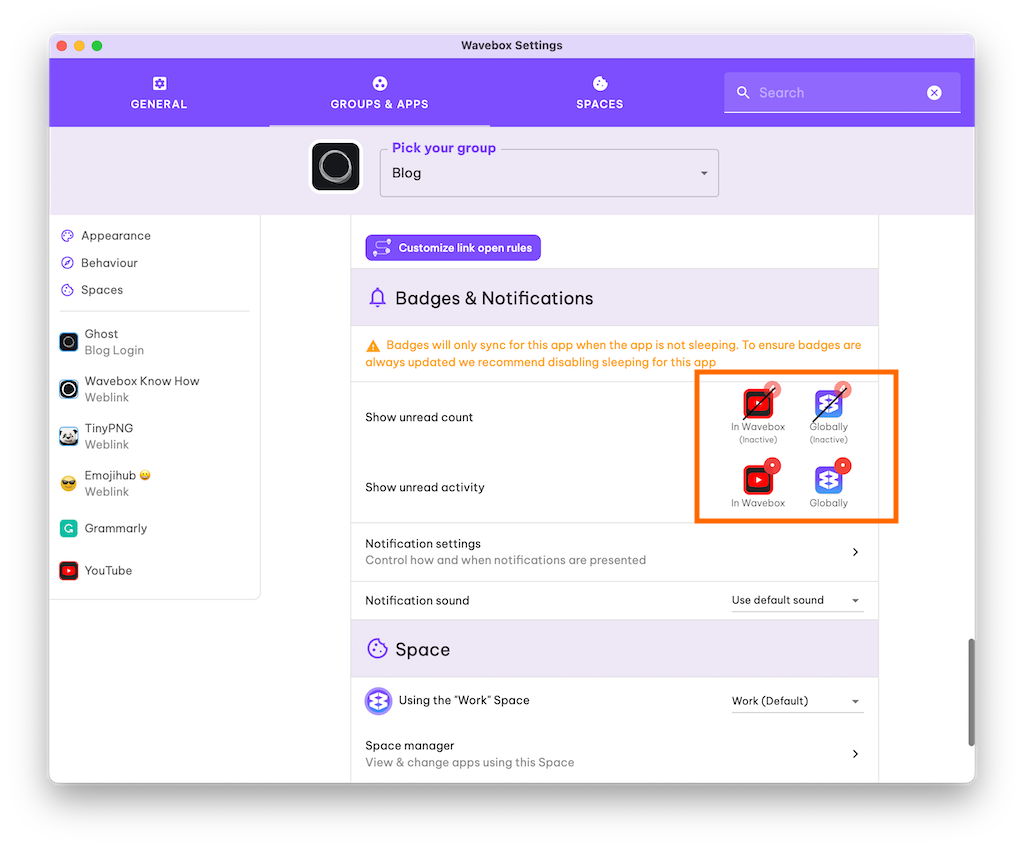This screenshot has height=848, width=1024.
Task: Open Space manager row
Action: click(615, 754)
